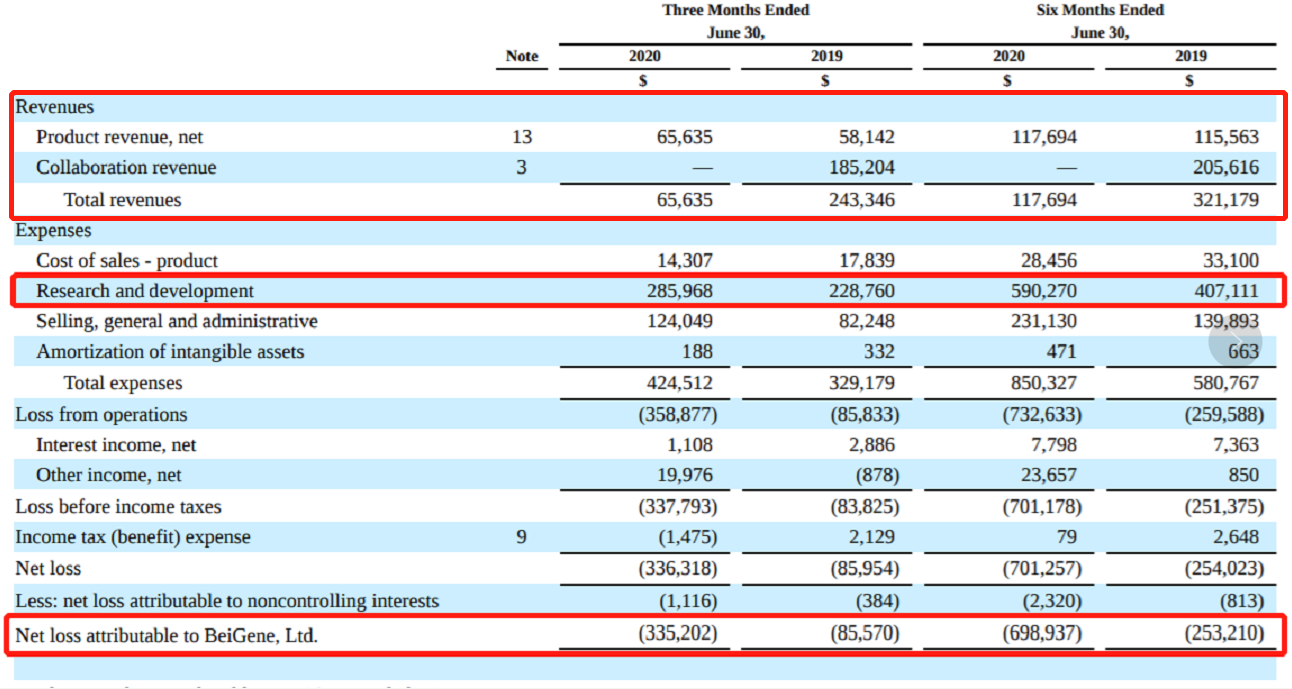Click the "Research and development" row label
Screen dimensions: 1292x689
click(x=145, y=291)
